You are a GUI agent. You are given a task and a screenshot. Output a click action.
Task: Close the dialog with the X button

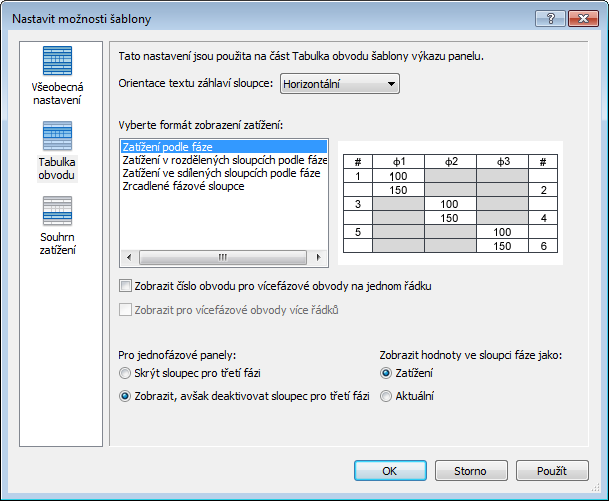[583, 18]
